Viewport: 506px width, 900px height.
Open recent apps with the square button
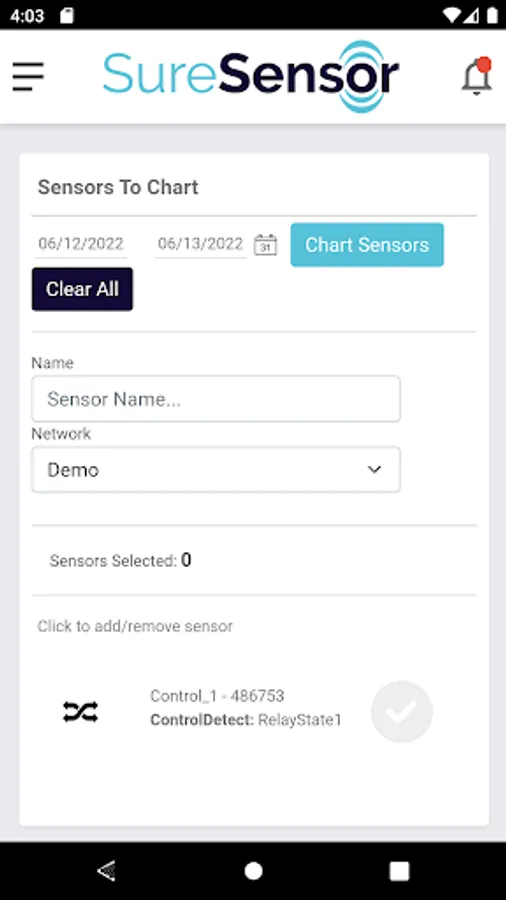click(x=399, y=871)
